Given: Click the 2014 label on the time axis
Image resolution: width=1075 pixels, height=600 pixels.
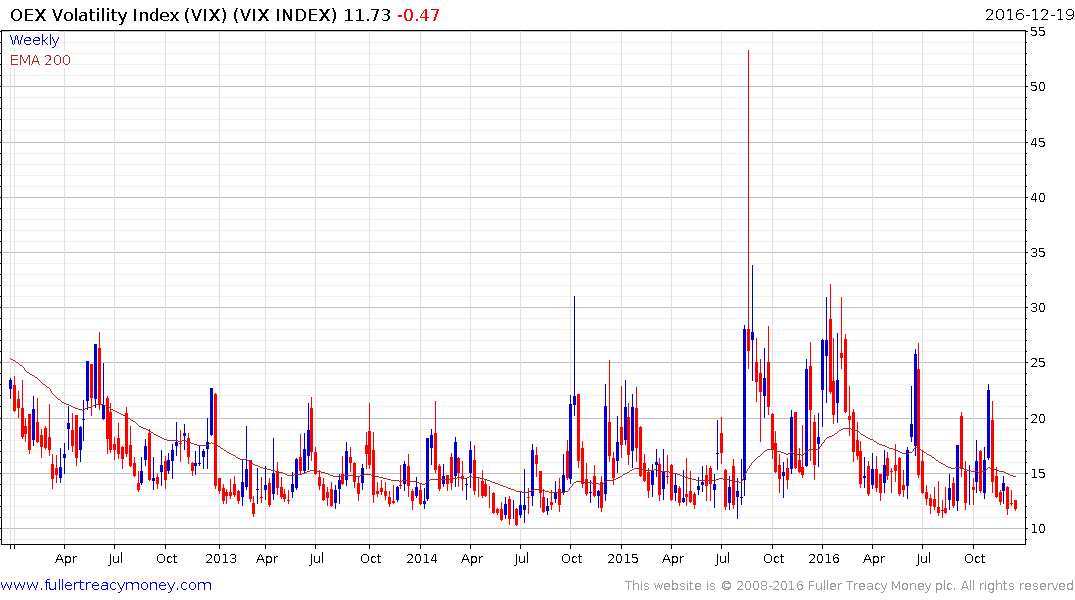Looking at the screenshot, I should 422,558.
